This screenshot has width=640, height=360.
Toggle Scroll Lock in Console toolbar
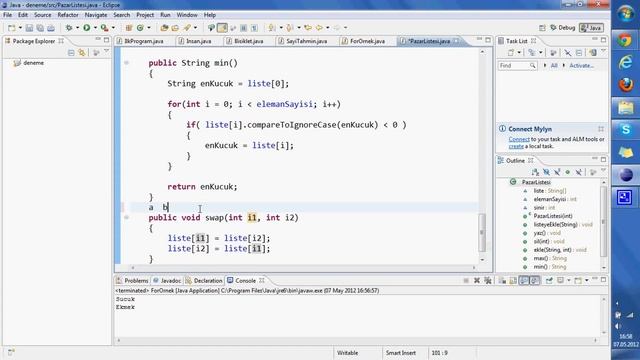513,280
